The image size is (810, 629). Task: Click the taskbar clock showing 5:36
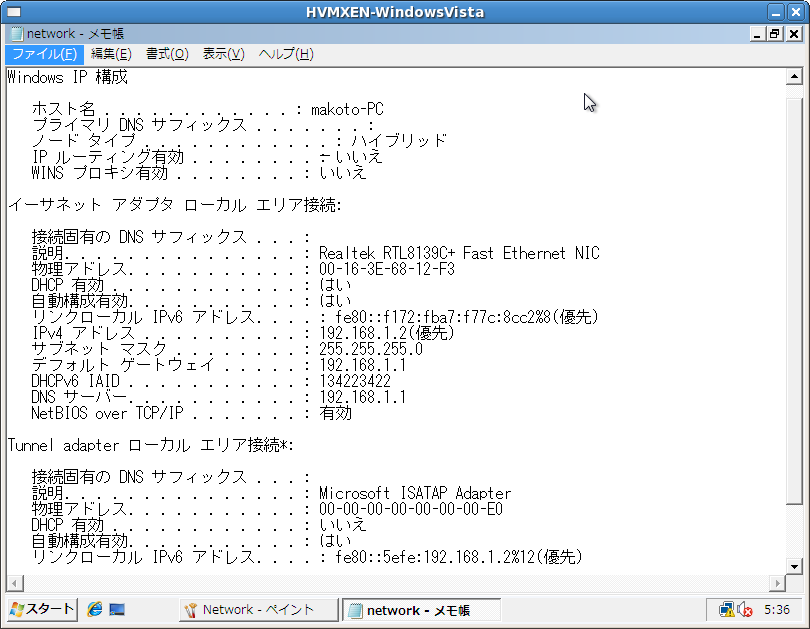coord(777,609)
